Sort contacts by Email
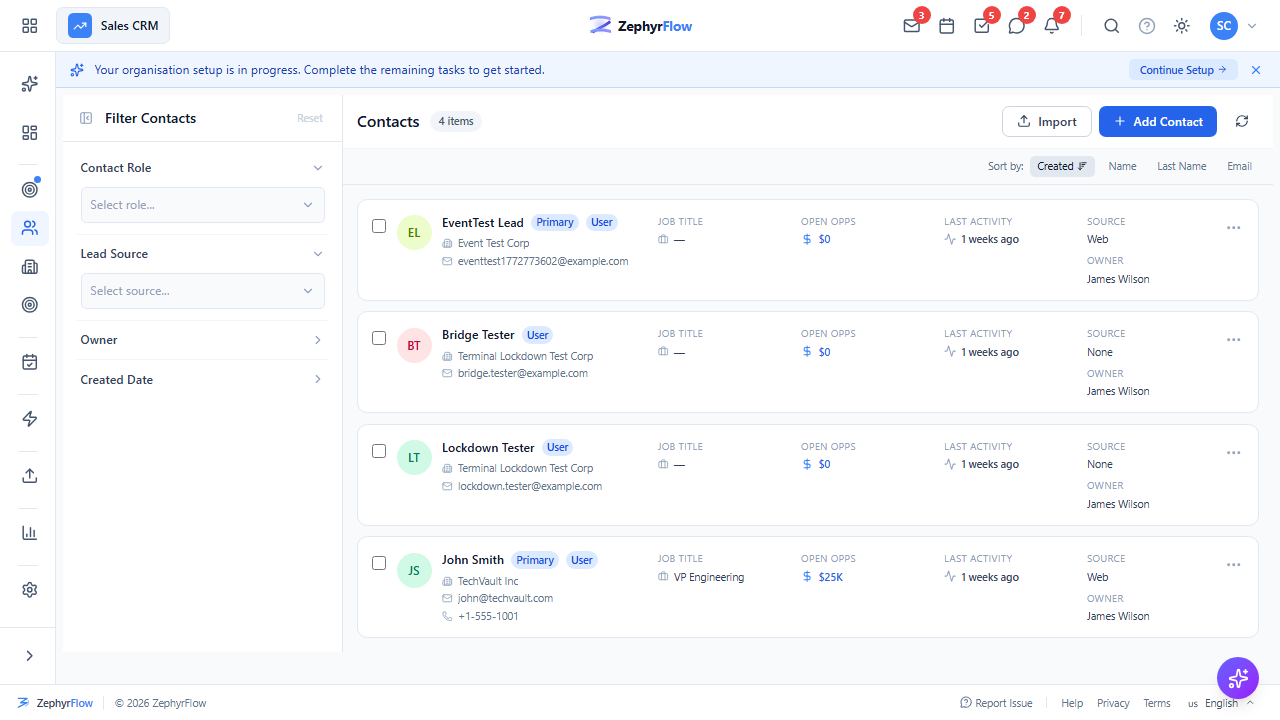 1239,167
